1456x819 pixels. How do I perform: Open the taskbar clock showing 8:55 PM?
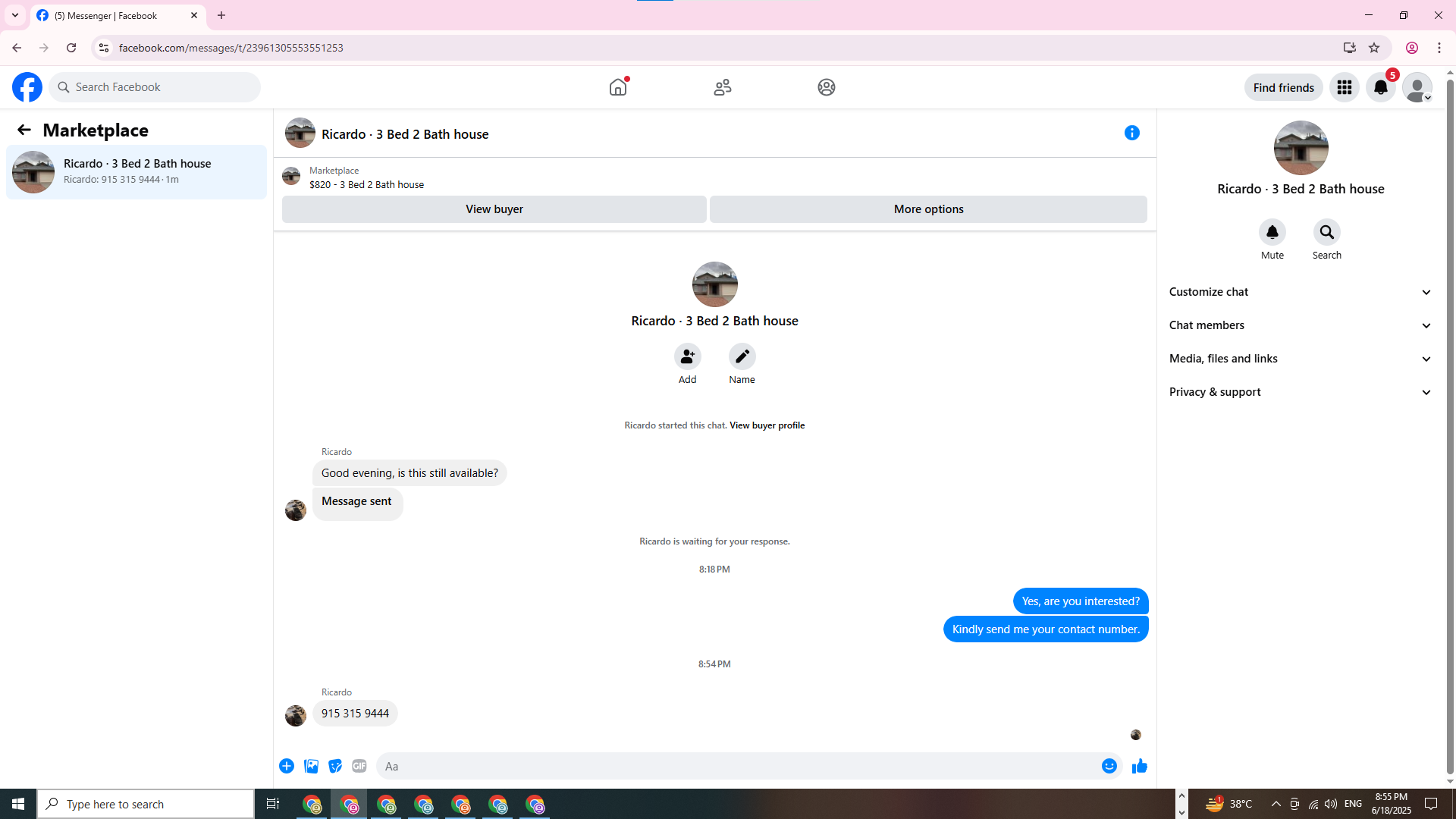[1392, 804]
